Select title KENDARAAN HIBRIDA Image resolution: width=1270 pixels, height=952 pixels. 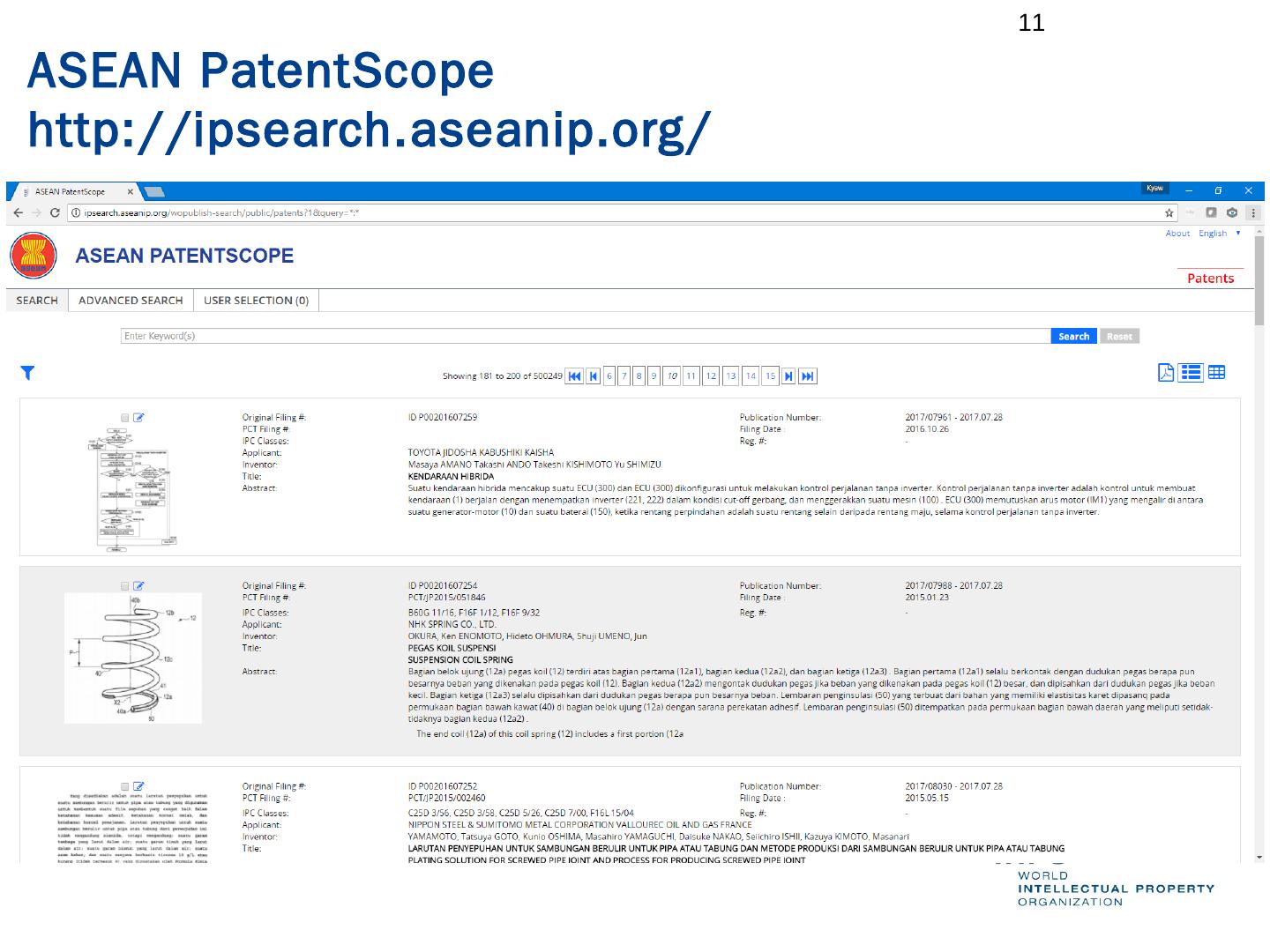pyautogui.click(x=451, y=476)
